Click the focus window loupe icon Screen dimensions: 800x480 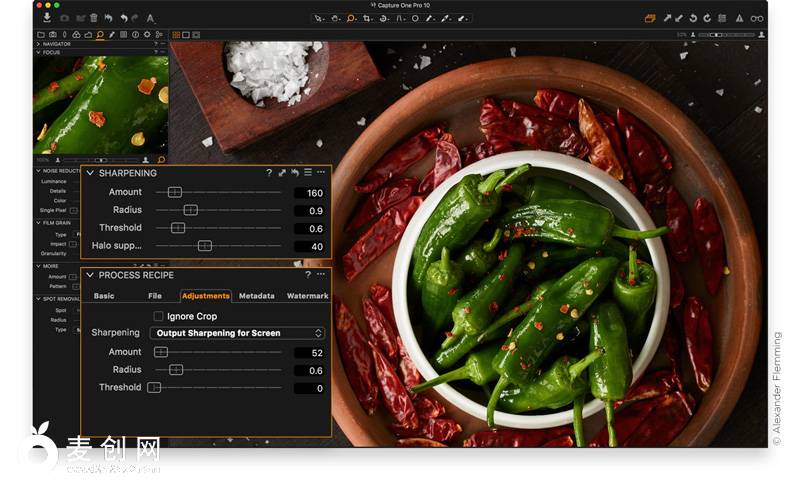(x=161, y=160)
